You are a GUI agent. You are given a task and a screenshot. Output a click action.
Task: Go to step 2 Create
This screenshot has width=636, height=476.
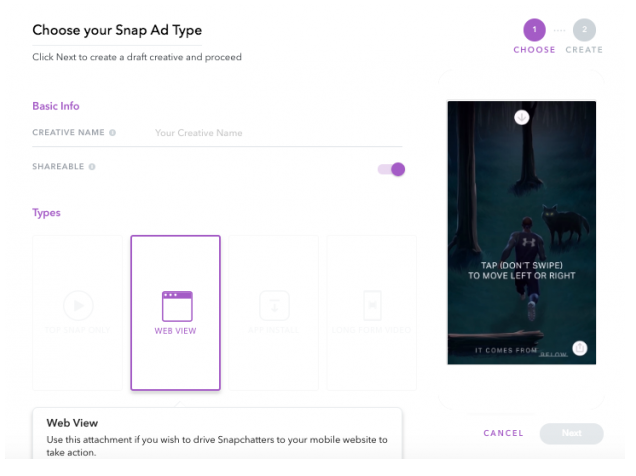(x=584, y=30)
